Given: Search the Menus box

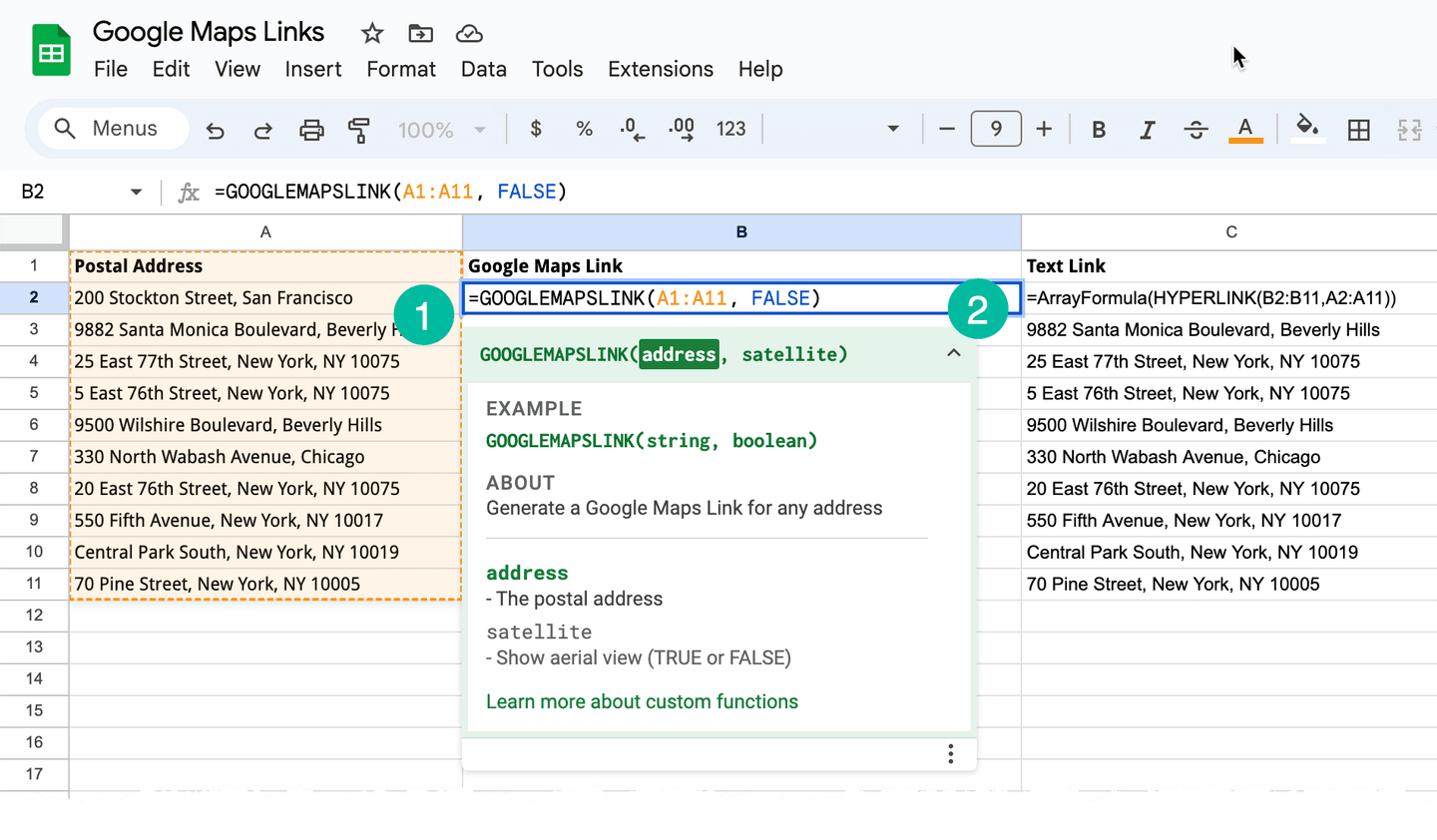Looking at the screenshot, I should [114, 129].
